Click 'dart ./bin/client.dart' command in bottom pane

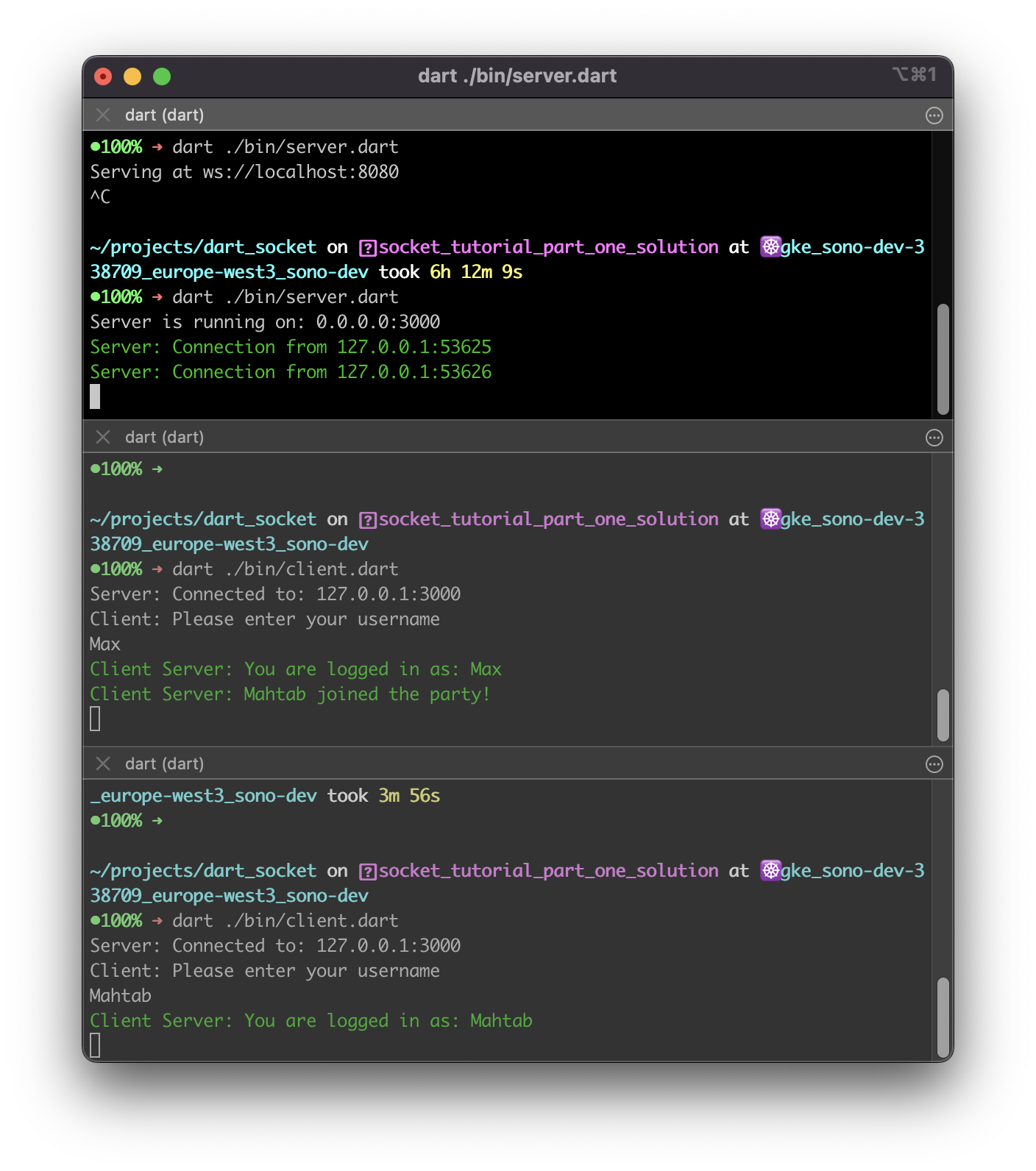[285, 921]
